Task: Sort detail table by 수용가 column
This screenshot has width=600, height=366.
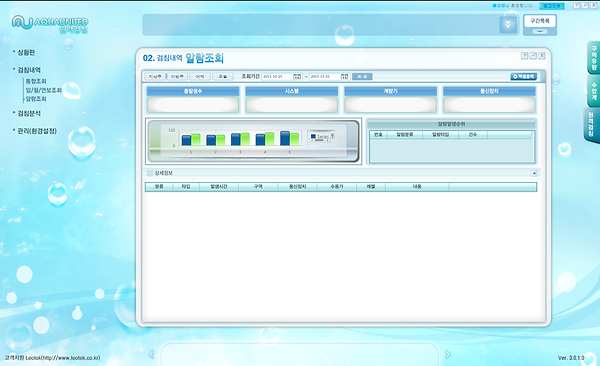Action: point(337,186)
